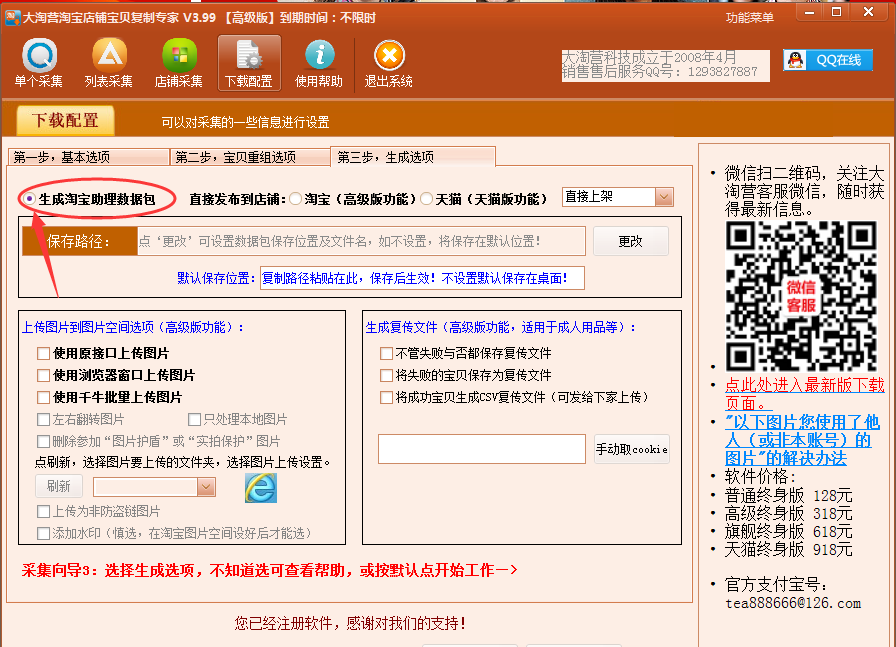The width and height of the screenshot is (896, 647).
Task: Click the 手动取cookie button
Action: (631, 449)
